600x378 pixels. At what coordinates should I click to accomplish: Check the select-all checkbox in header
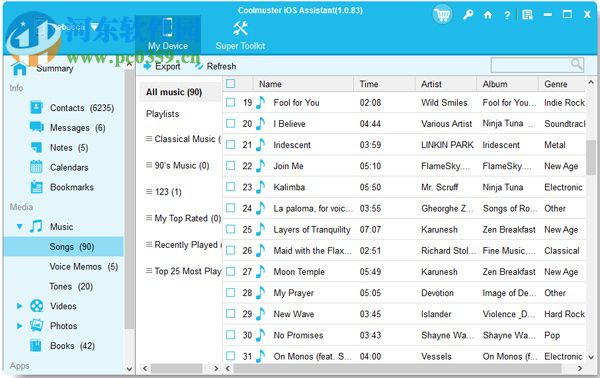(x=230, y=83)
